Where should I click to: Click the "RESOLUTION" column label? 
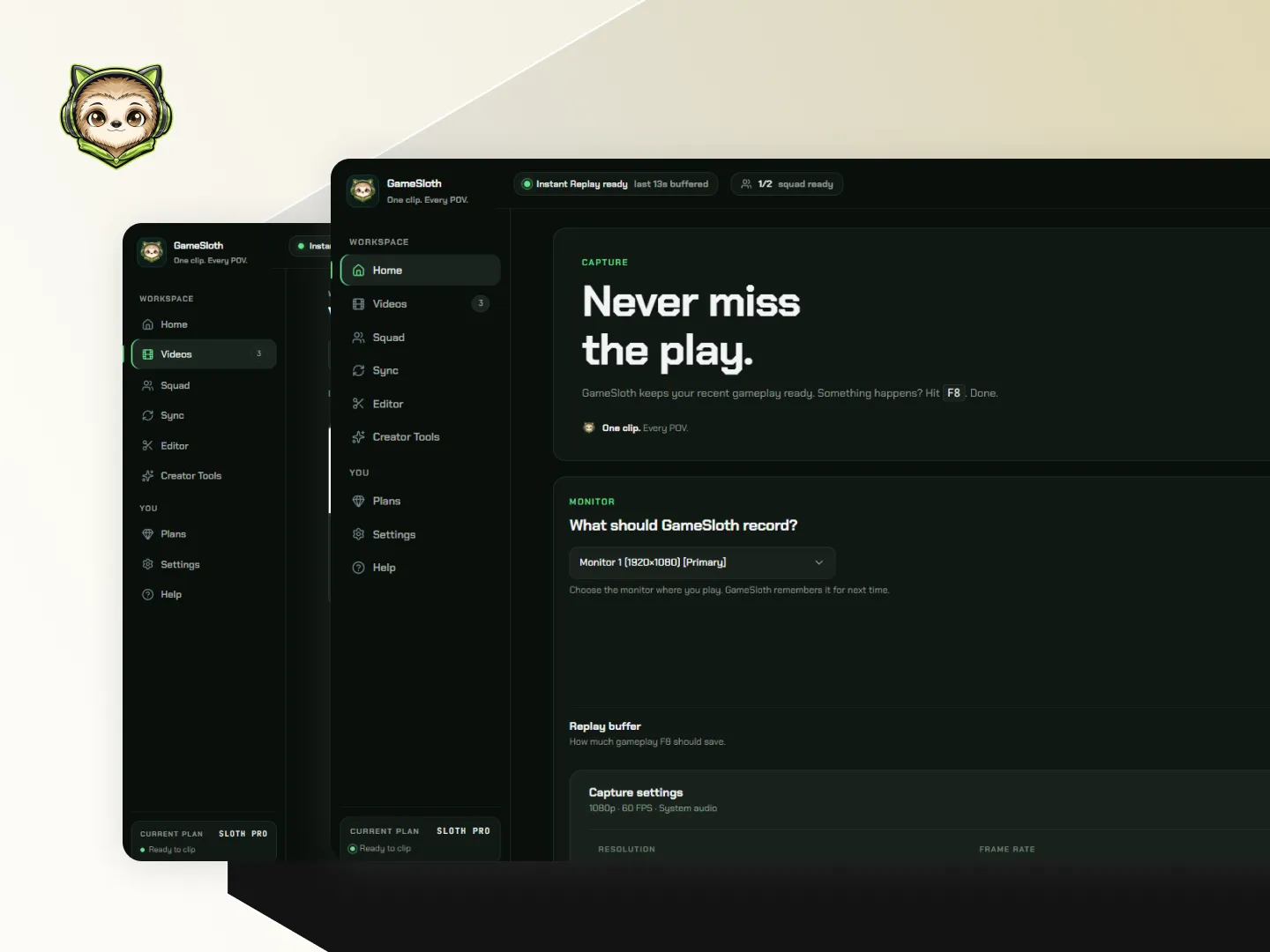click(x=627, y=850)
